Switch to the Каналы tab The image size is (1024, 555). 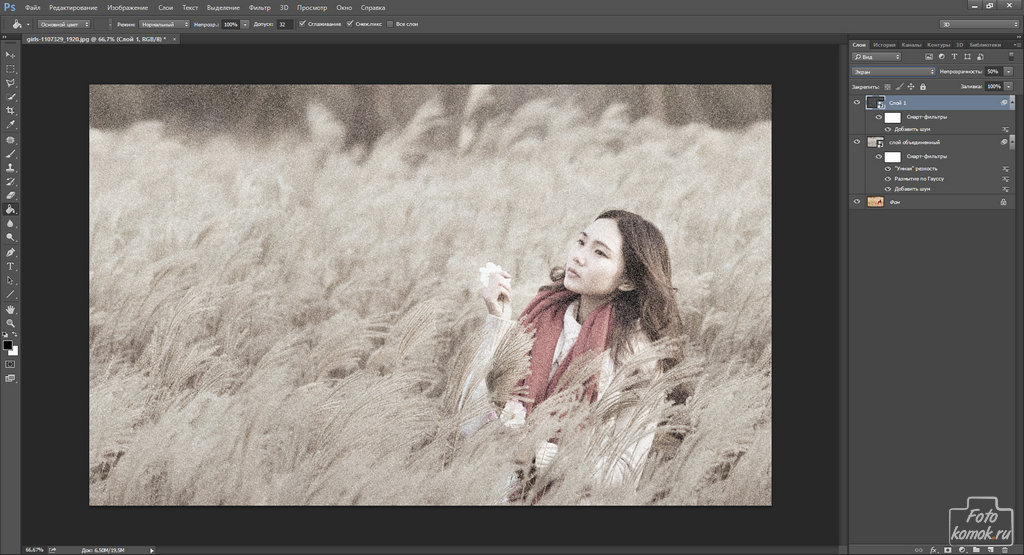(x=911, y=45)
